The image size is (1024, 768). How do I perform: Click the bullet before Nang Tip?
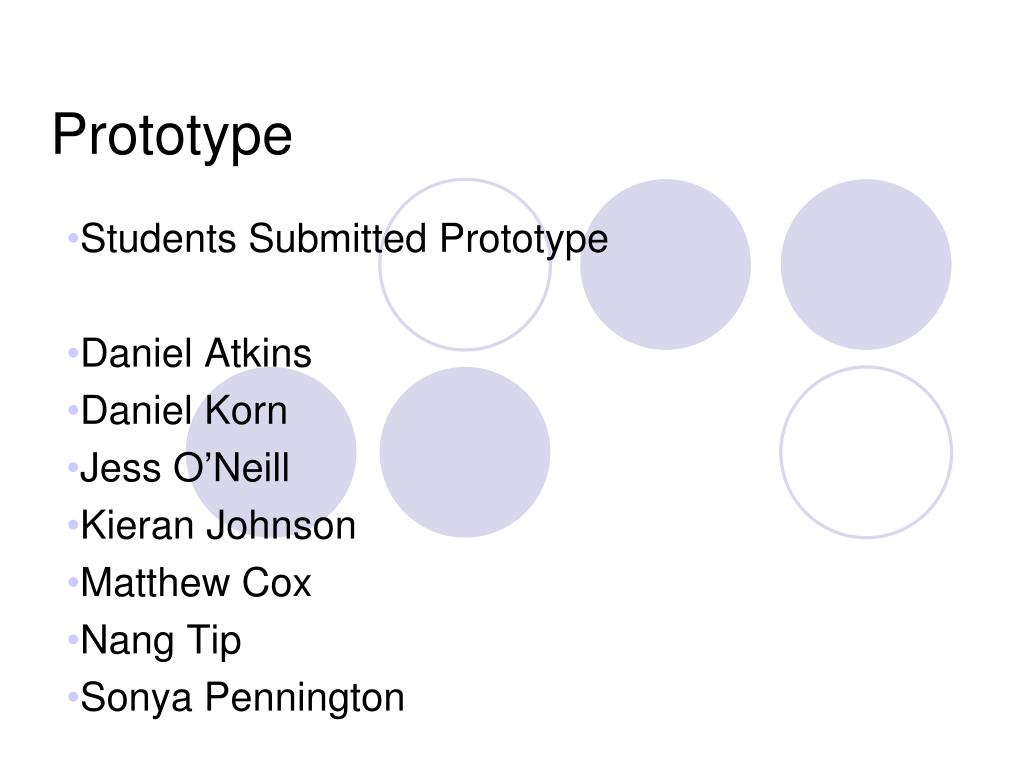point(73,640)
